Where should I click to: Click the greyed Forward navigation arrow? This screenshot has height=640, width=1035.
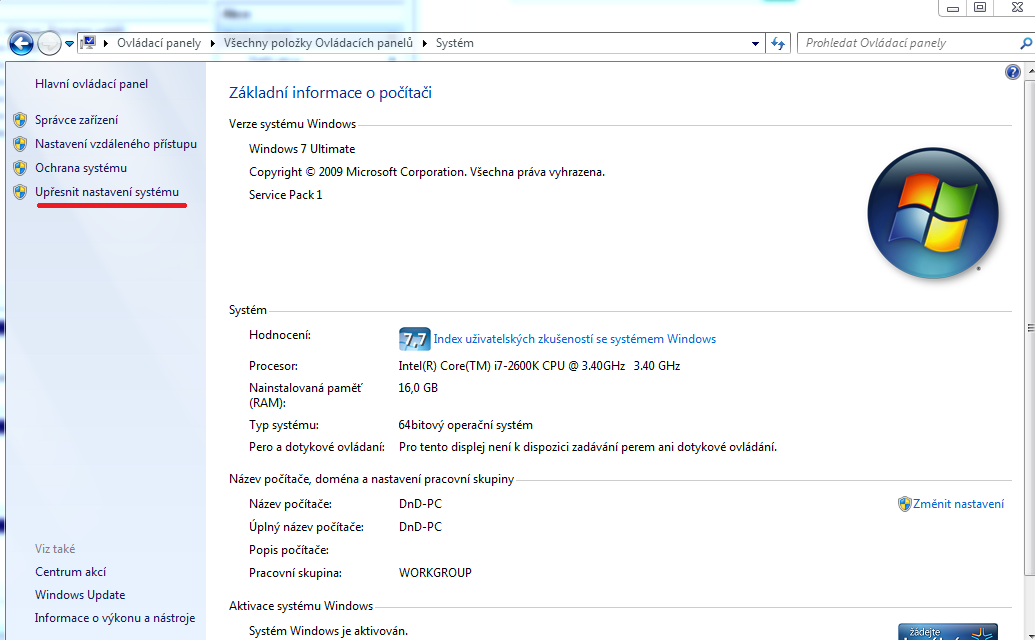pos(49,44)
